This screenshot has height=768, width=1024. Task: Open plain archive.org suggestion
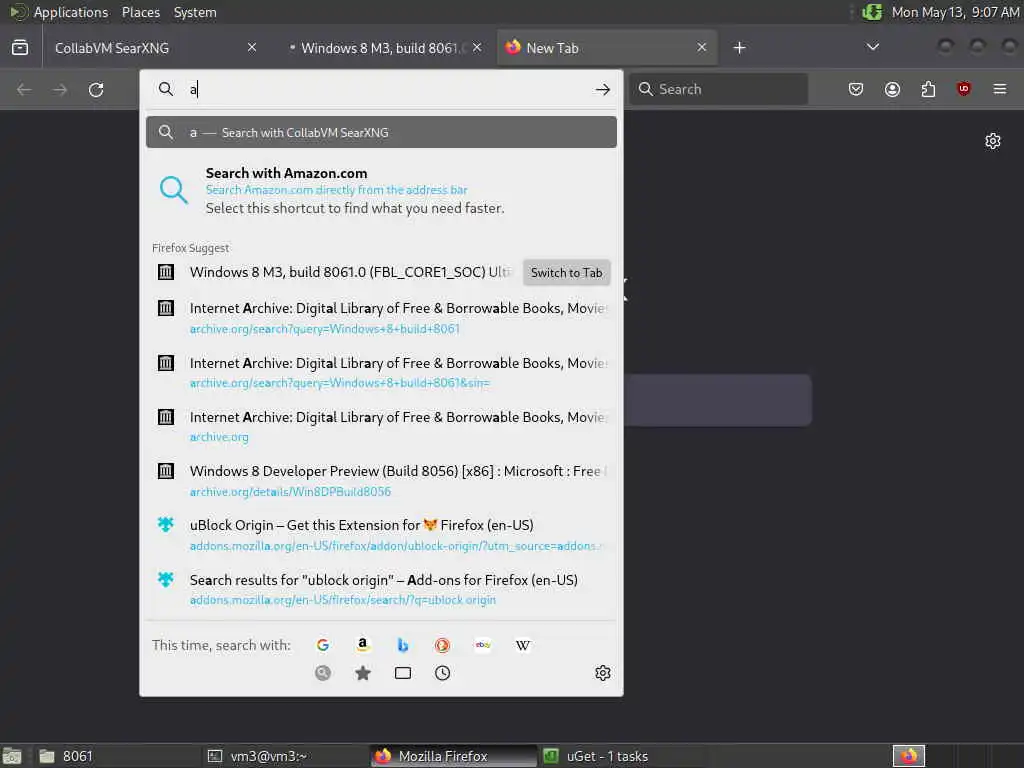[x=381, y=426]
